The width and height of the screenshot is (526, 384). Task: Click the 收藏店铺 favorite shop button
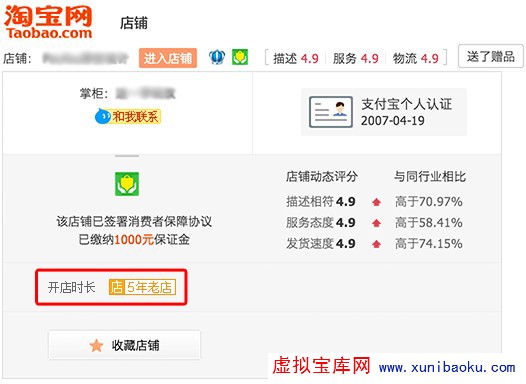pyautogui.click(x=124, y=345)
